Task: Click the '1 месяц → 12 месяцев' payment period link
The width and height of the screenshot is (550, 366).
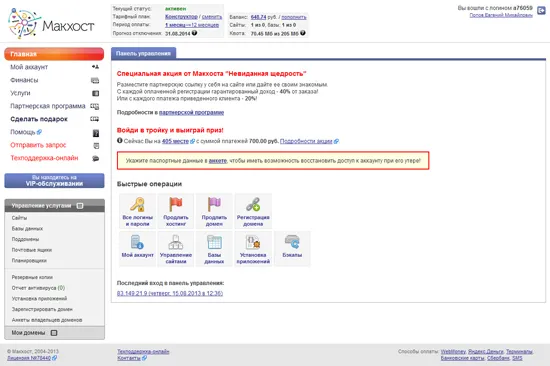Action: click(x=192, y=25)
